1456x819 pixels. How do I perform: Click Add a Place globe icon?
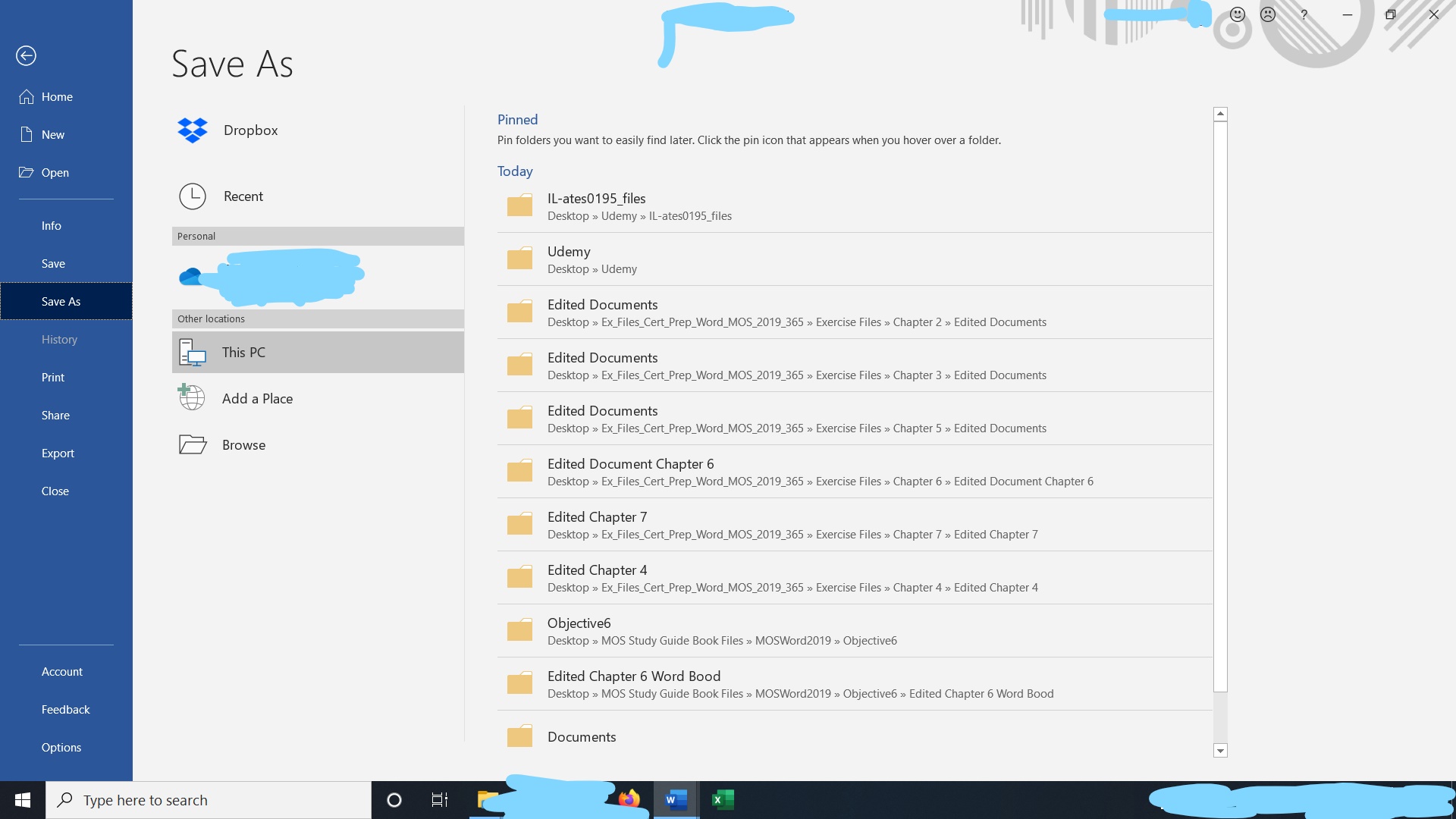click(x=192, y=397)
